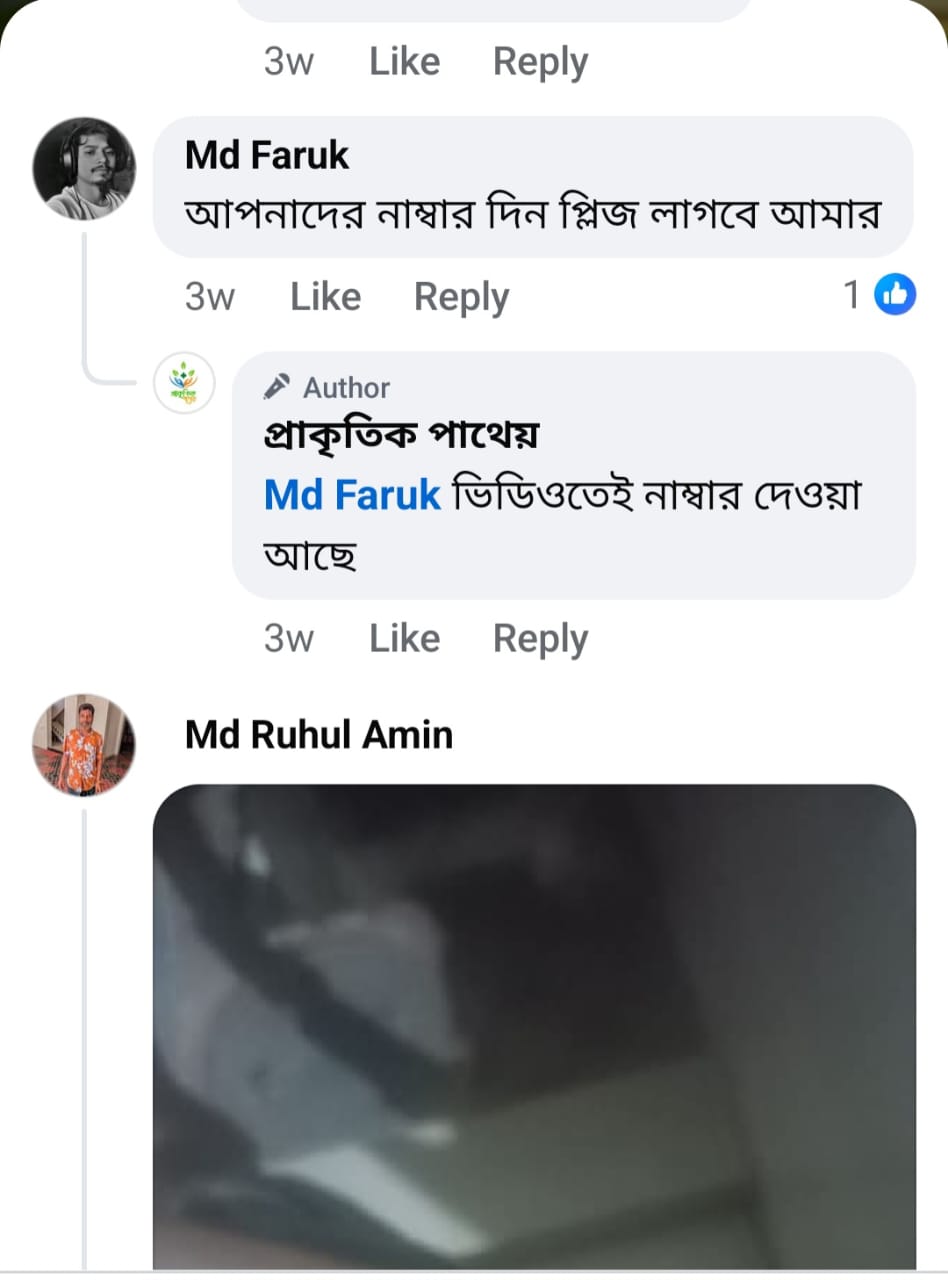The image size is (948, 1280).
Task: Visit Md Ruhul Amin's profile name
Action: pos(319,735)
